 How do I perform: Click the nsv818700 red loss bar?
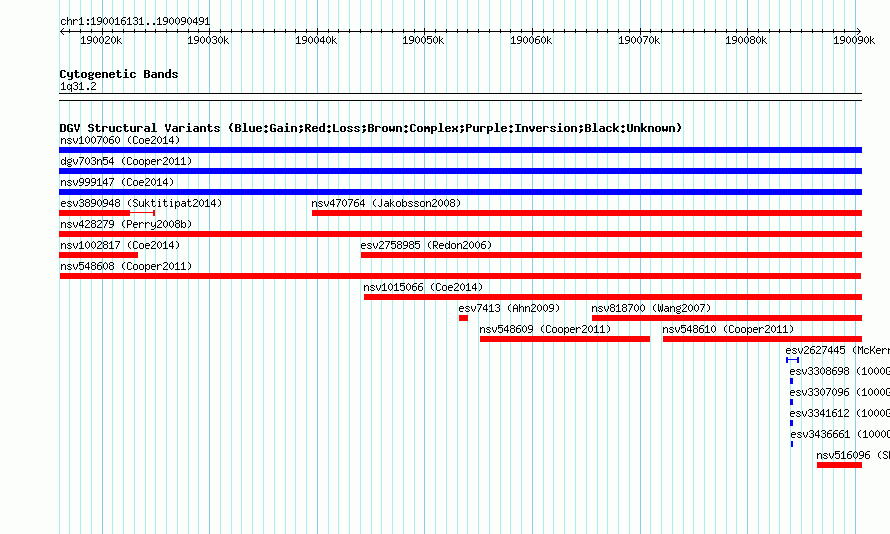tap(727, 318)
